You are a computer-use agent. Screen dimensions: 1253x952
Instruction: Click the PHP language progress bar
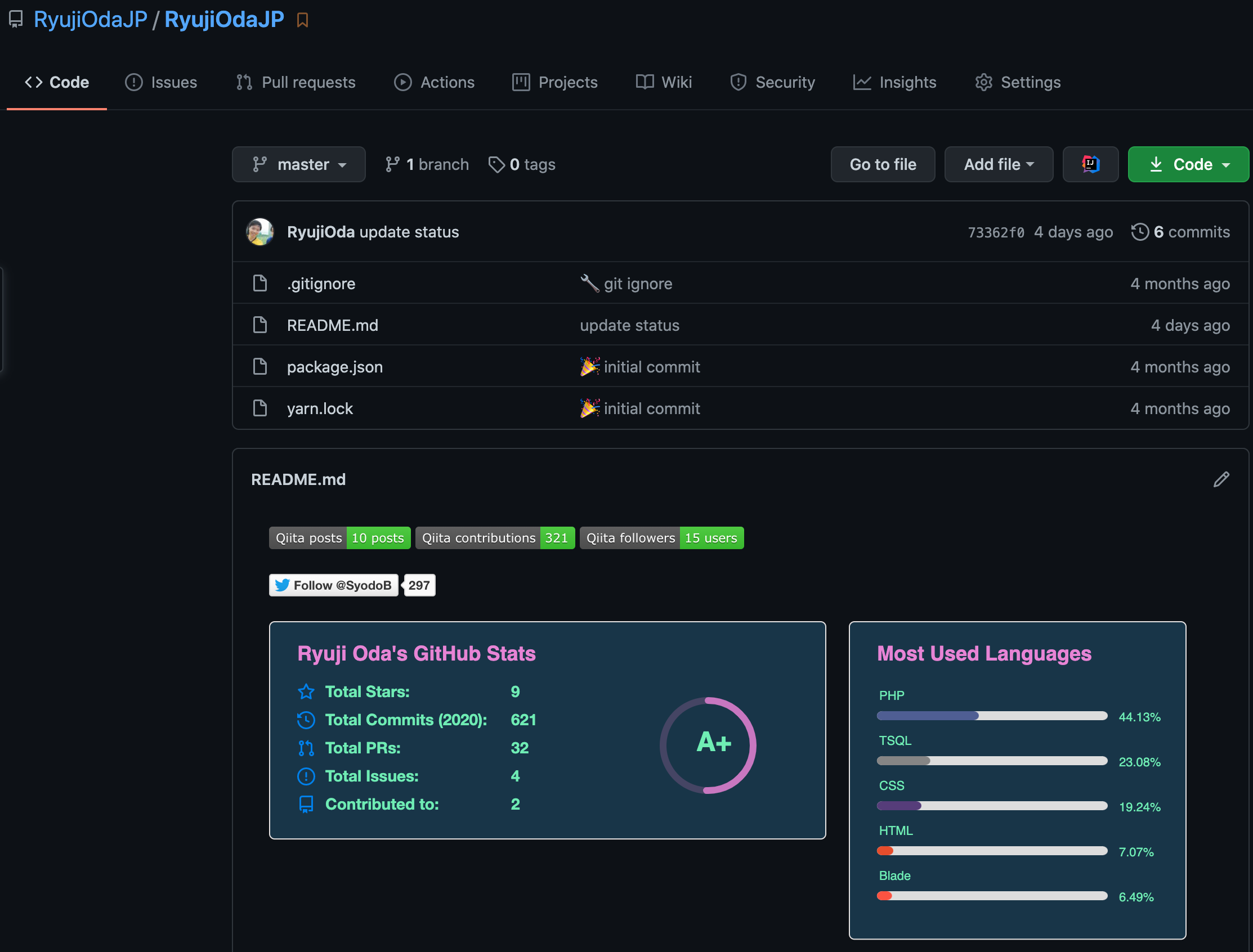[992, 716]
